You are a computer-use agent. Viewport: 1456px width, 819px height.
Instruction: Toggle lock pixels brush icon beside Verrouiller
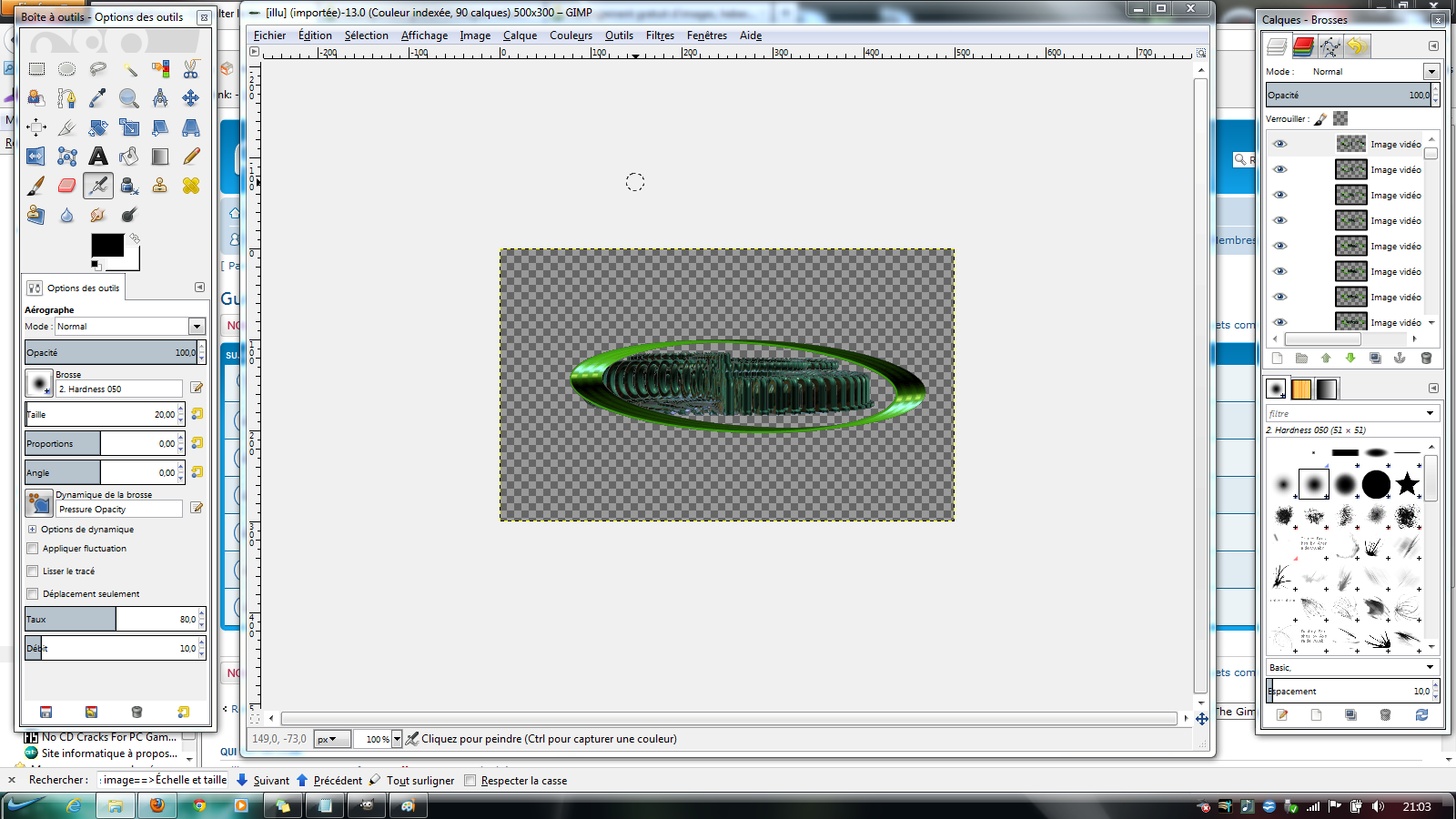point(1320,118)
